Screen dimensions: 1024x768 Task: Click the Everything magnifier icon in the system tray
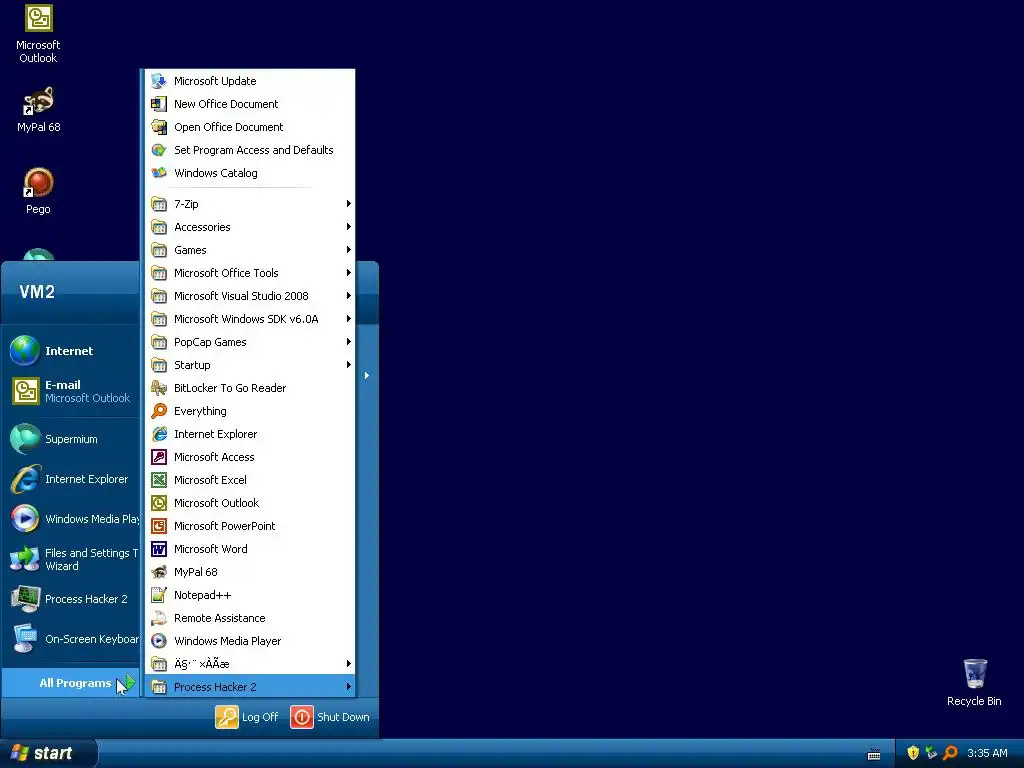coord(950,753)
